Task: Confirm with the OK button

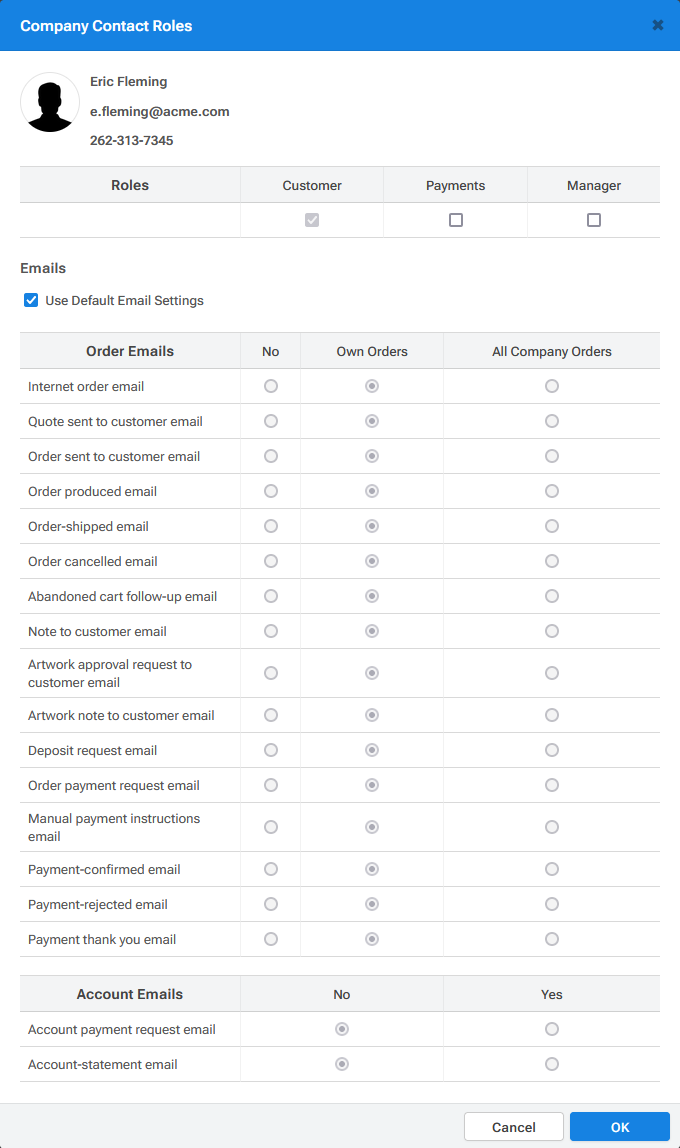Action: click(620, 1127)
